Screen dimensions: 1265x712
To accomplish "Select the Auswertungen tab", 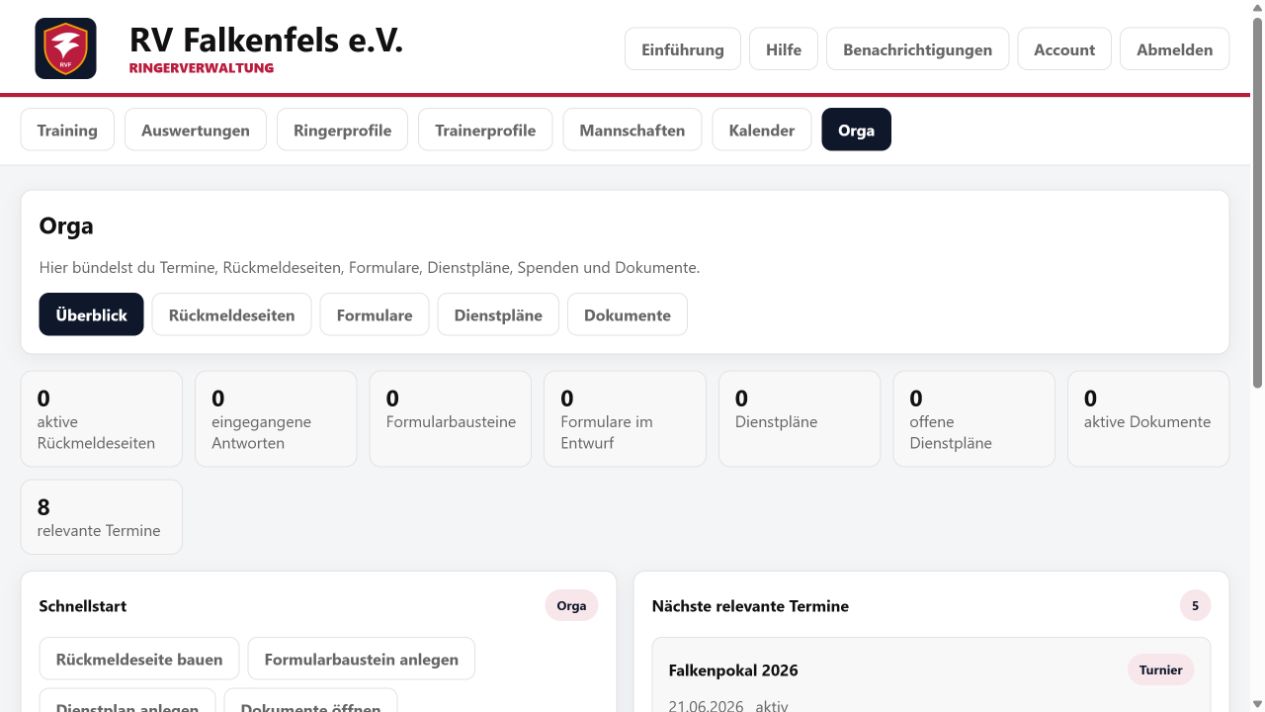I will pyautogui.click(x=196, y=130).
